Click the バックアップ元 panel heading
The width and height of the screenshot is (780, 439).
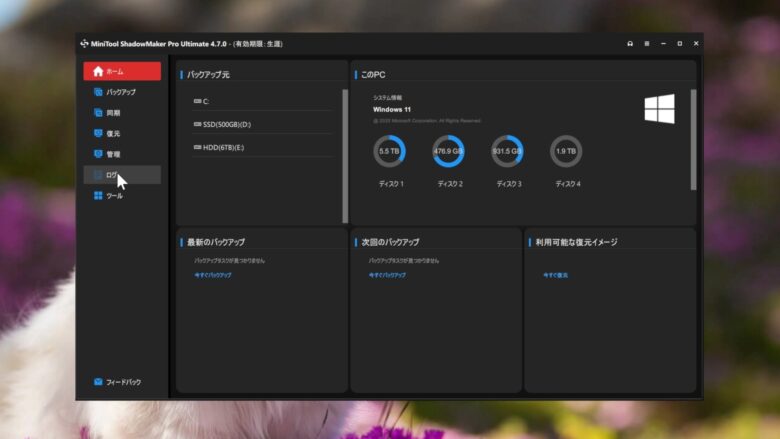click(208, 75)
